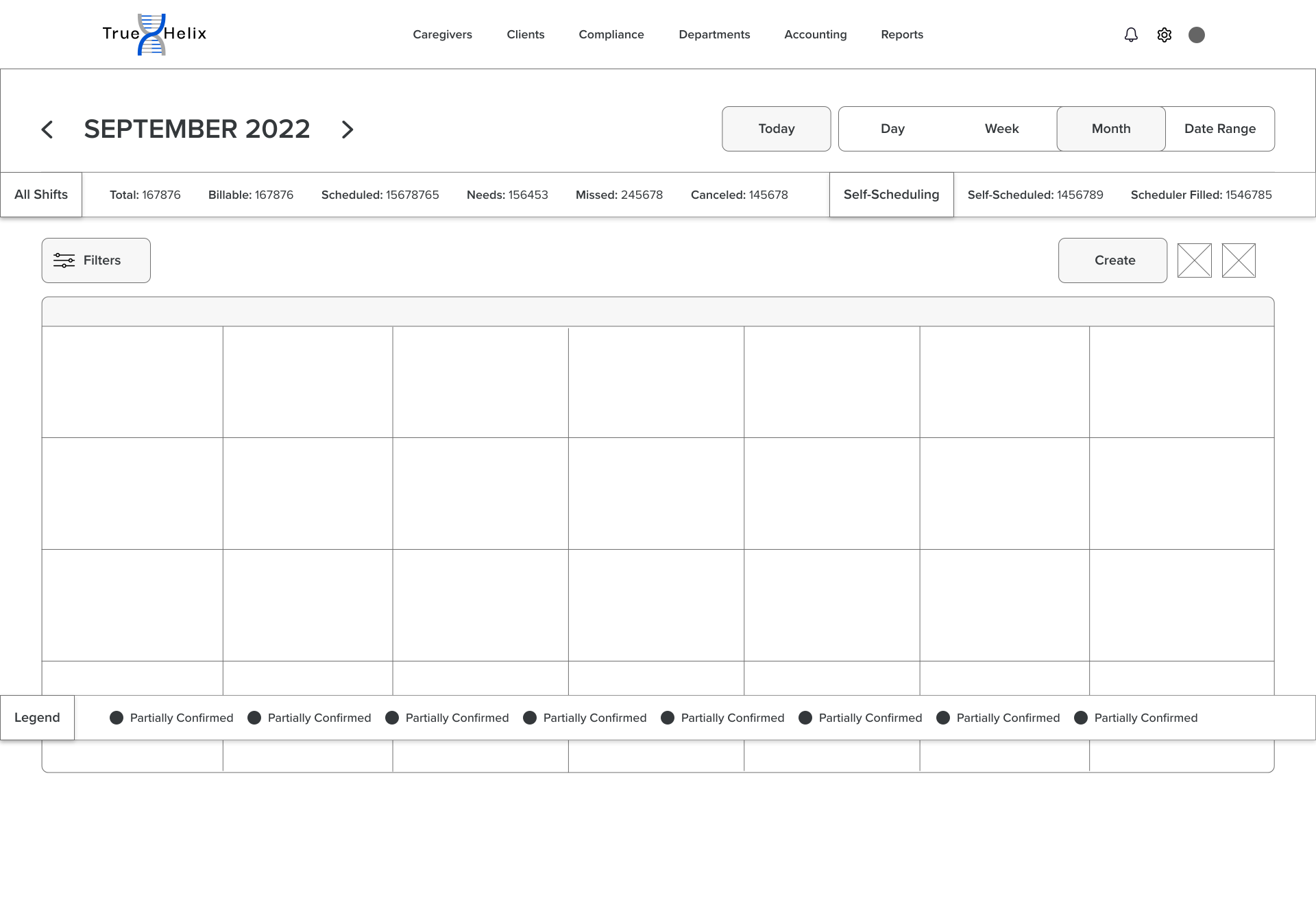Click the Total: 167876 stat
Screen dimensions: 1316x924
point(145,195)
